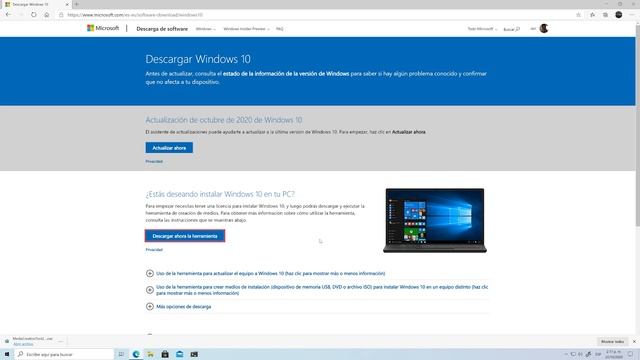Open a new tab with the plus button
Image resolution: width=640 pixels, height=360 pixels.
(76, 4)
